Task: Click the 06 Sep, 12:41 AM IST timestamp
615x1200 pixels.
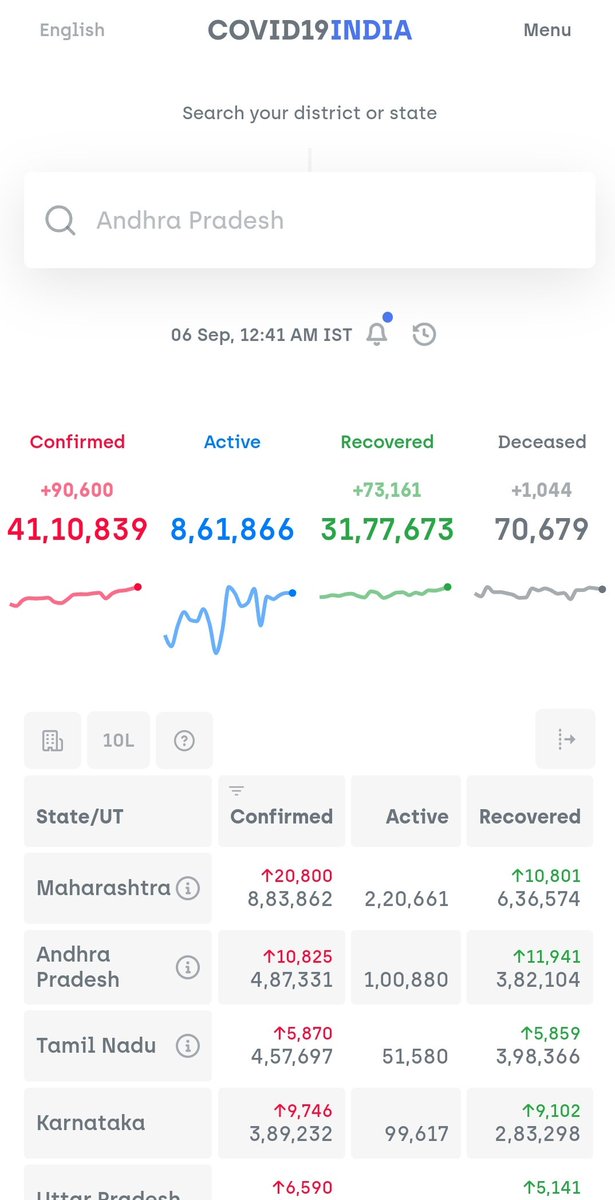Action: [261, 335]
